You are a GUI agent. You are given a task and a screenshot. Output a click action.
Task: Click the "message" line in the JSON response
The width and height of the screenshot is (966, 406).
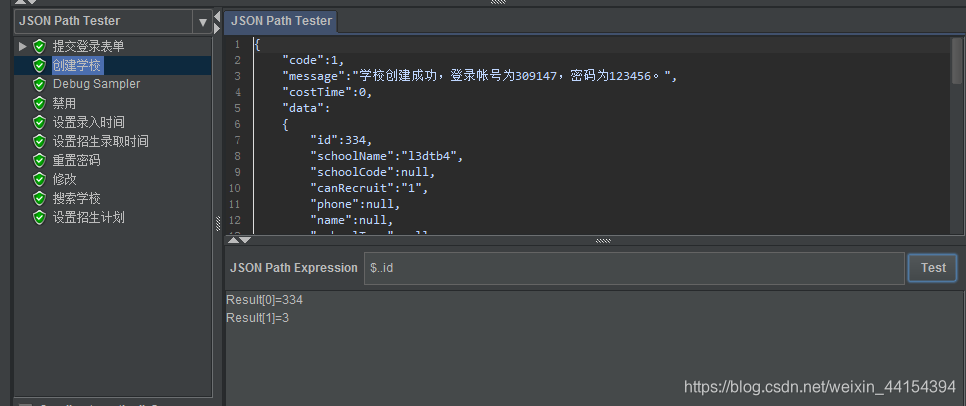point(479,76)
